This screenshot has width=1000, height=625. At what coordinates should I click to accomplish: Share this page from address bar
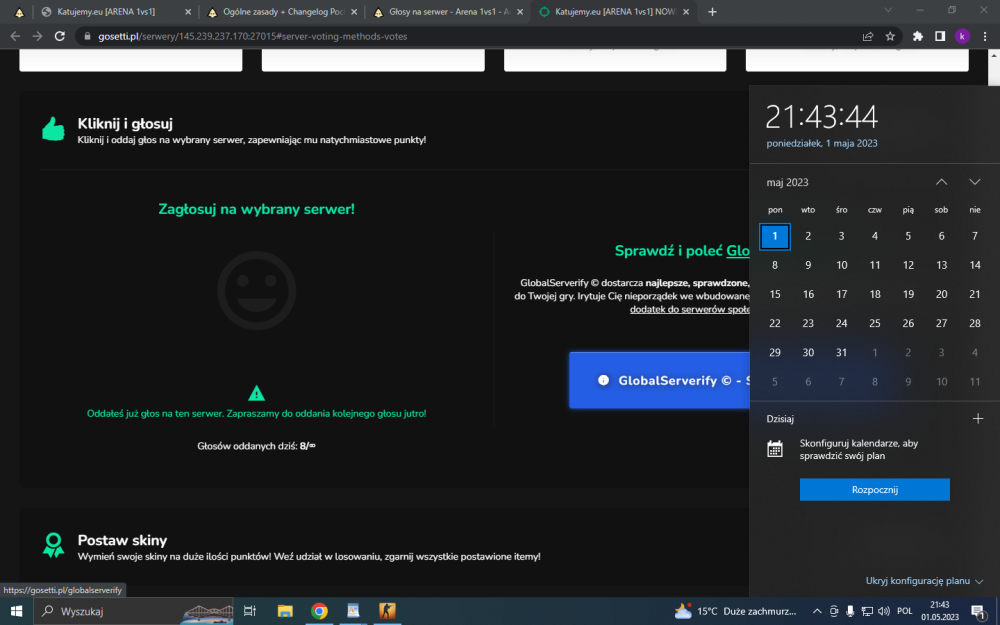[x=868, y=36]
